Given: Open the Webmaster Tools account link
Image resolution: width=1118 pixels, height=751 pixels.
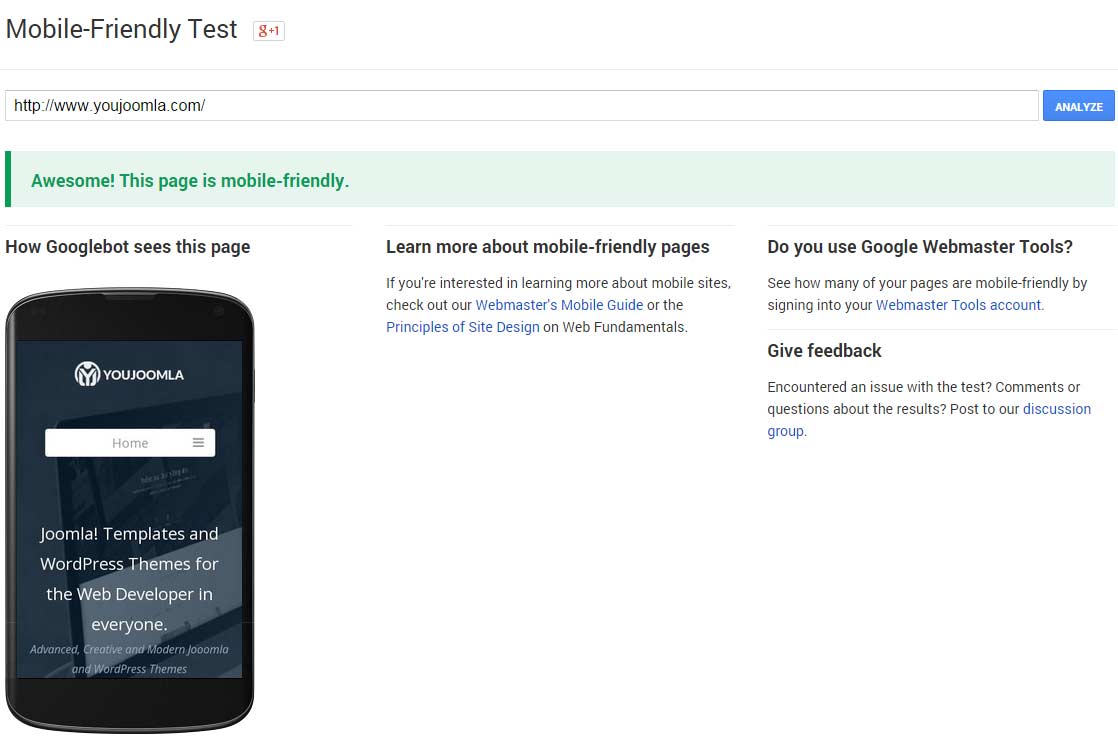Looking at the screenshot, I should (959, 305).
